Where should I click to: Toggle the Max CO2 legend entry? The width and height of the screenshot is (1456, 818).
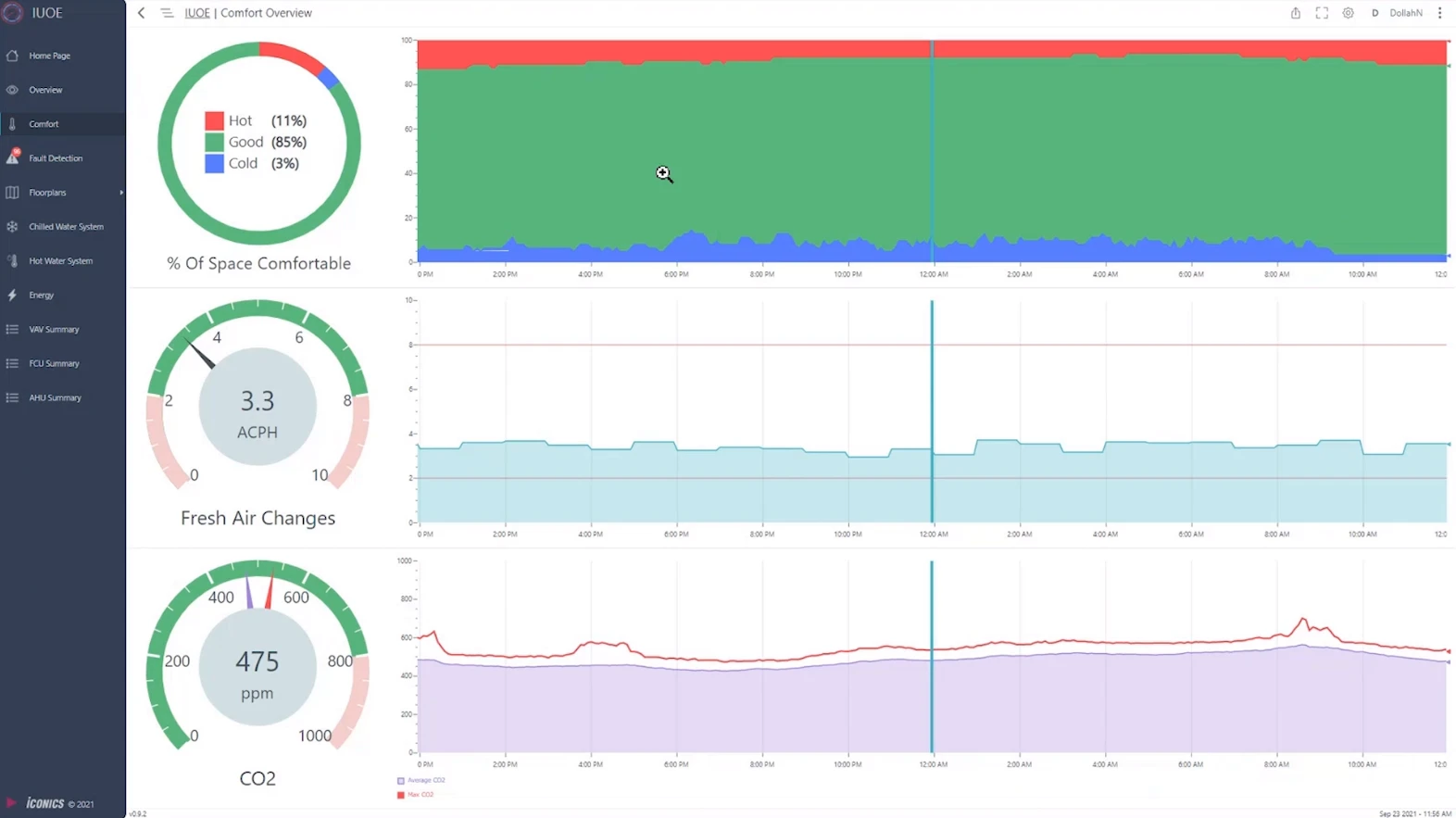click(415, 795)
